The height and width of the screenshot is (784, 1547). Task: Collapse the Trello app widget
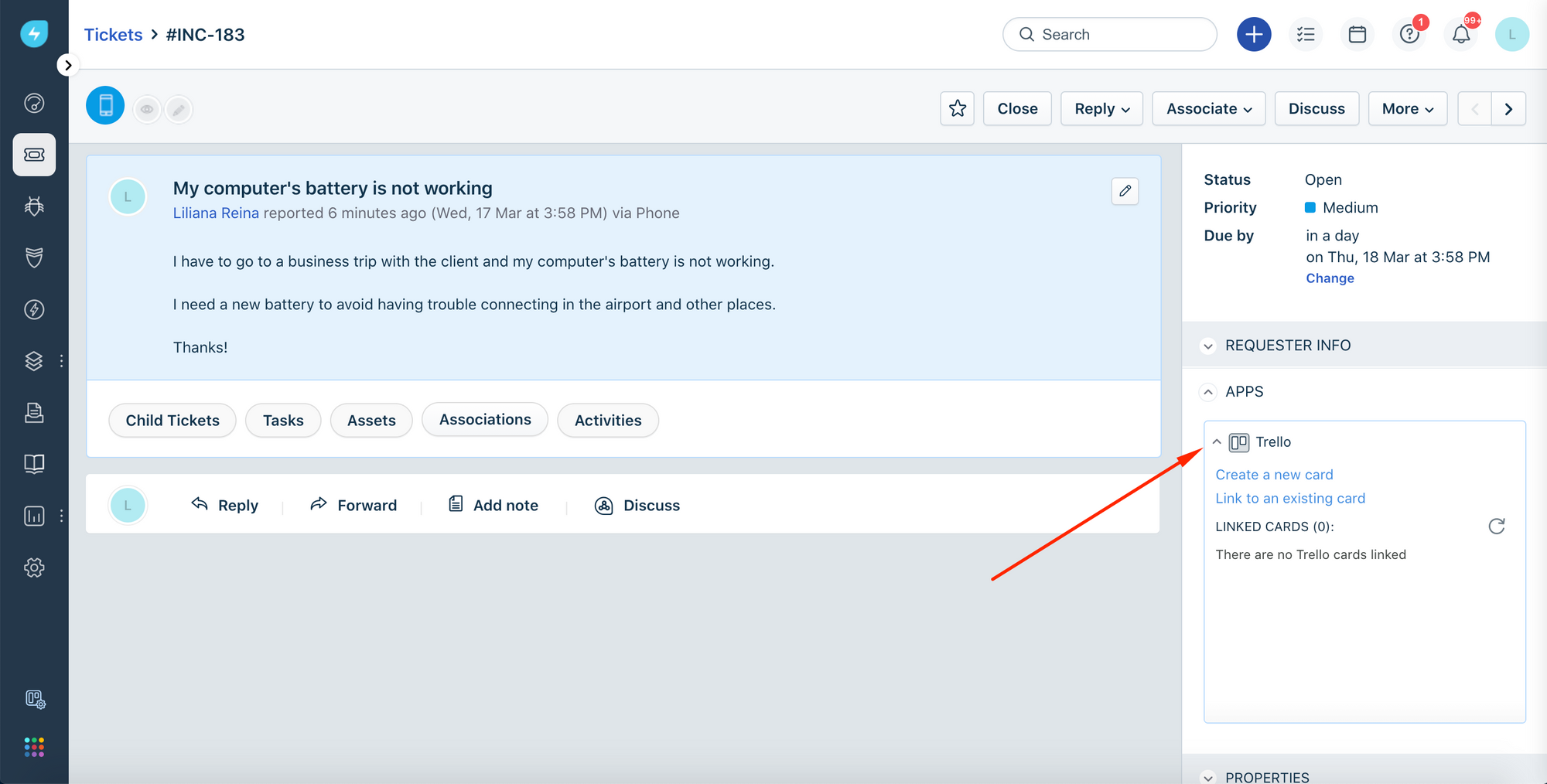(x=1217, y=441)
